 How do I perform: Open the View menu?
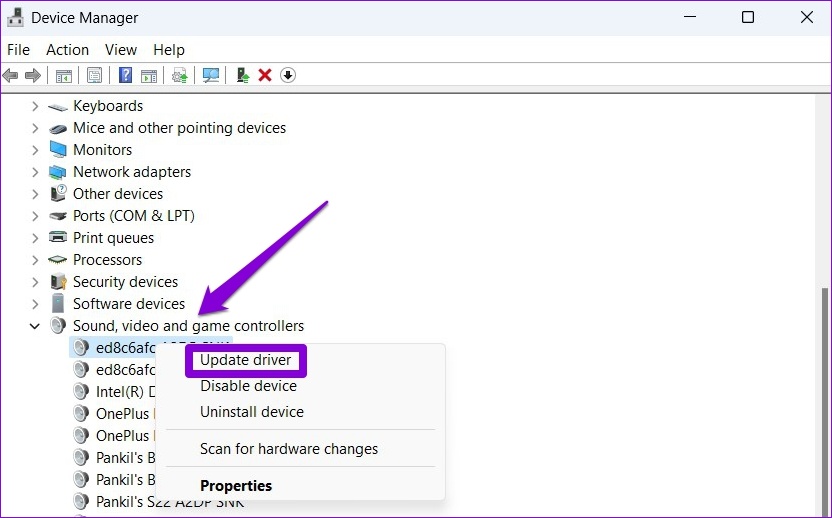[121, 50]
